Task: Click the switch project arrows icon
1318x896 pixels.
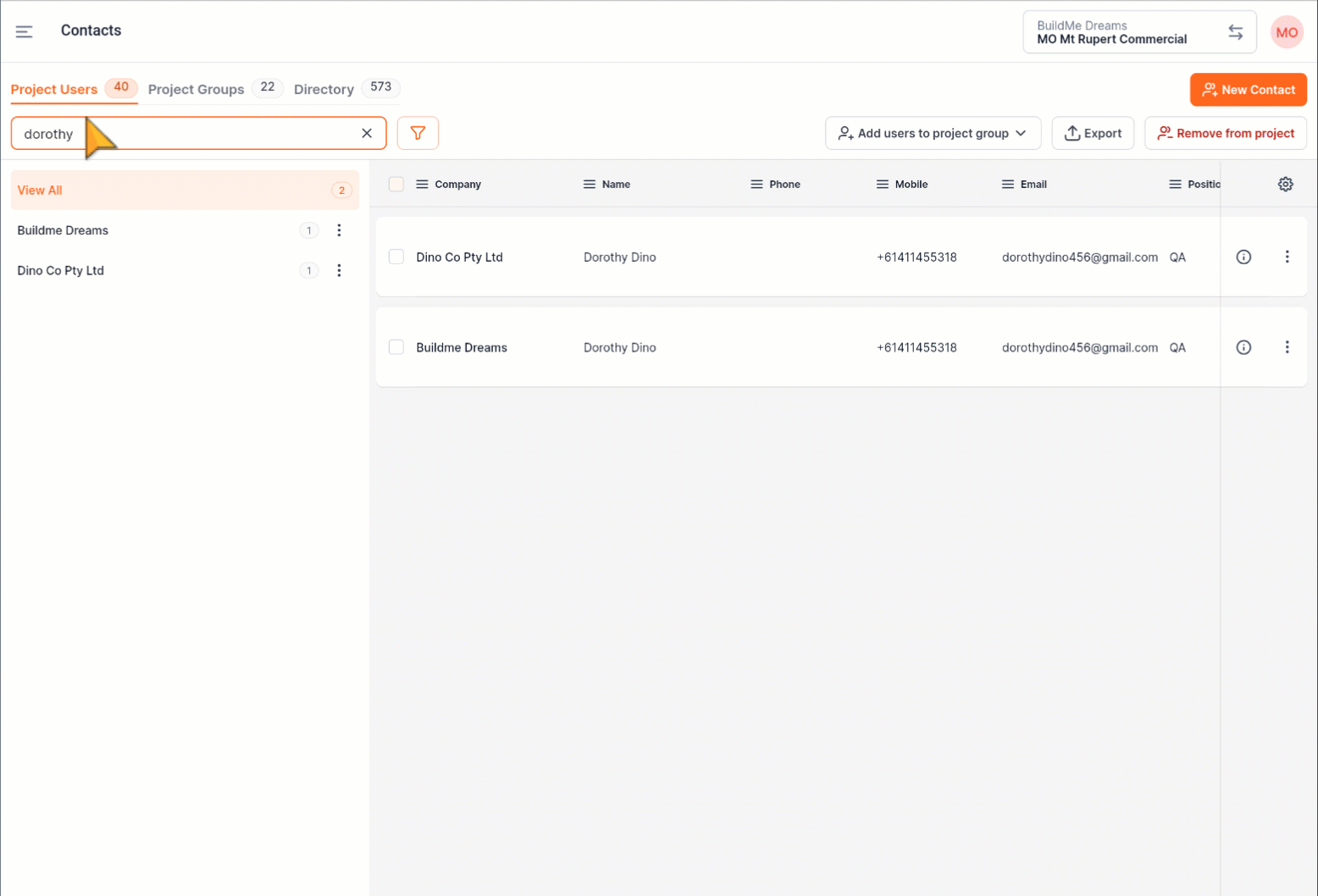Action: tap(1235, 32)
